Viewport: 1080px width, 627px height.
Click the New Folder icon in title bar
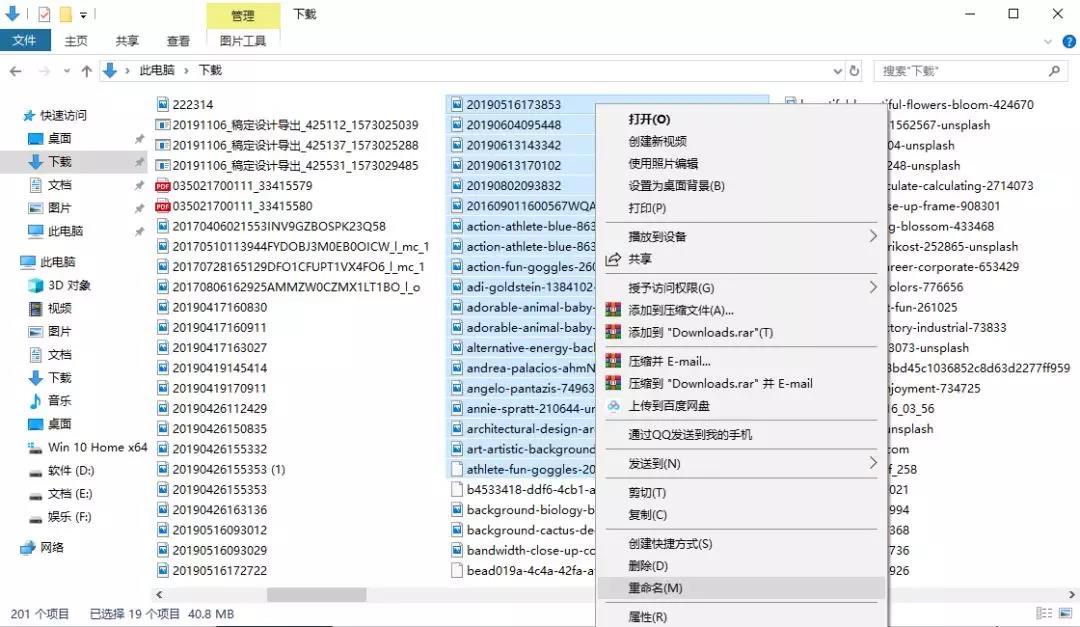(65, 14)
